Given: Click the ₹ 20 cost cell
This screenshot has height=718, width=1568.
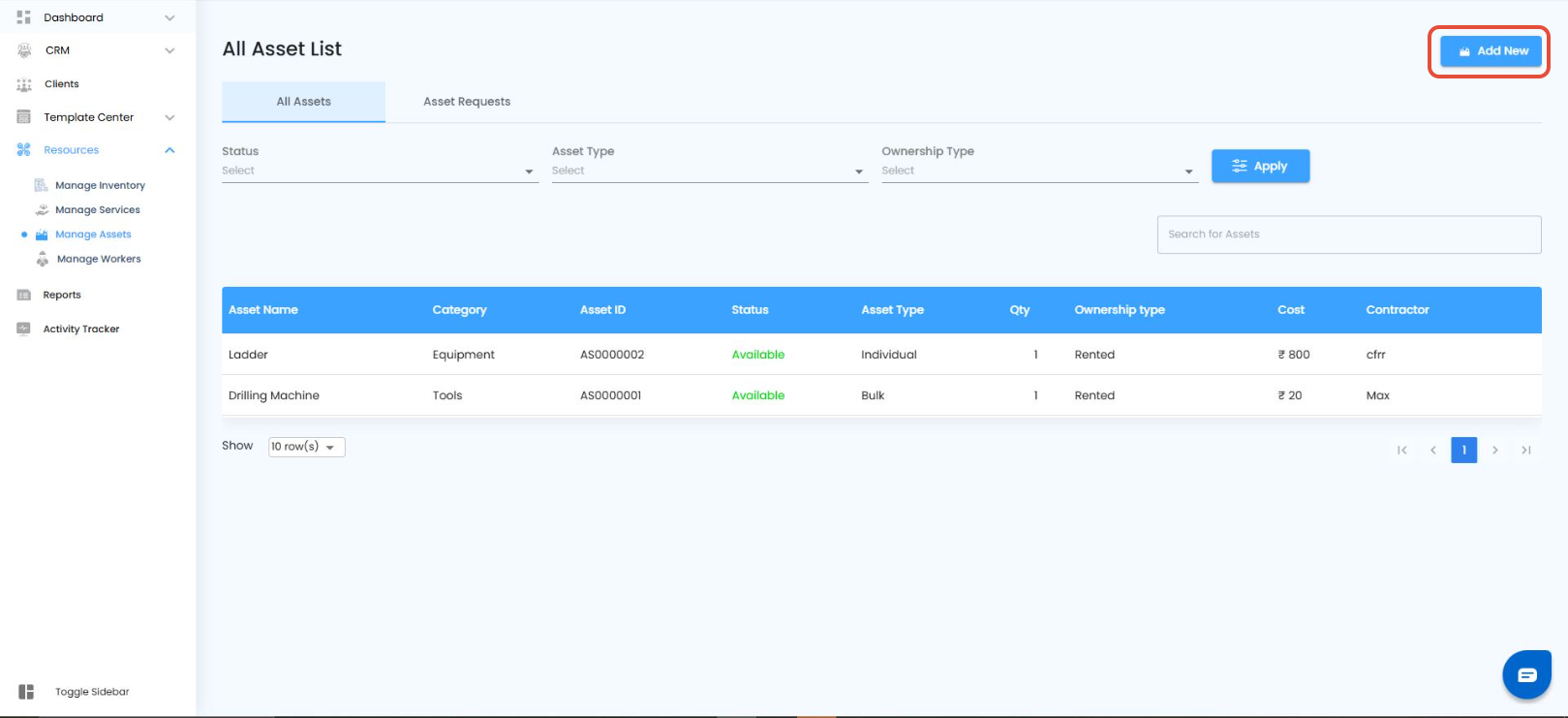Looking at the screenshot, I should point(1290,395).
